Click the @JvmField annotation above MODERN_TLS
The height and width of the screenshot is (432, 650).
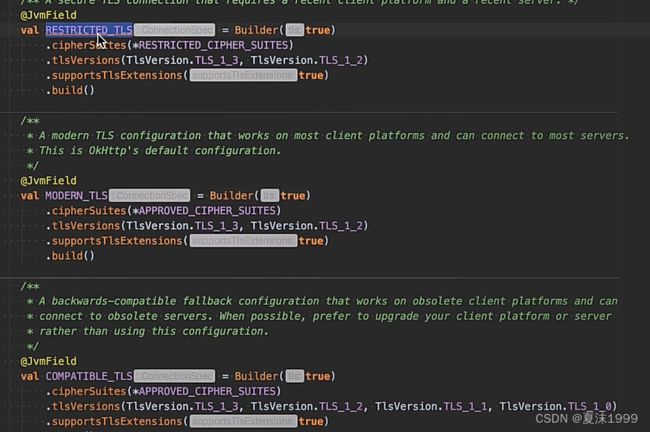tap(49, 181)
